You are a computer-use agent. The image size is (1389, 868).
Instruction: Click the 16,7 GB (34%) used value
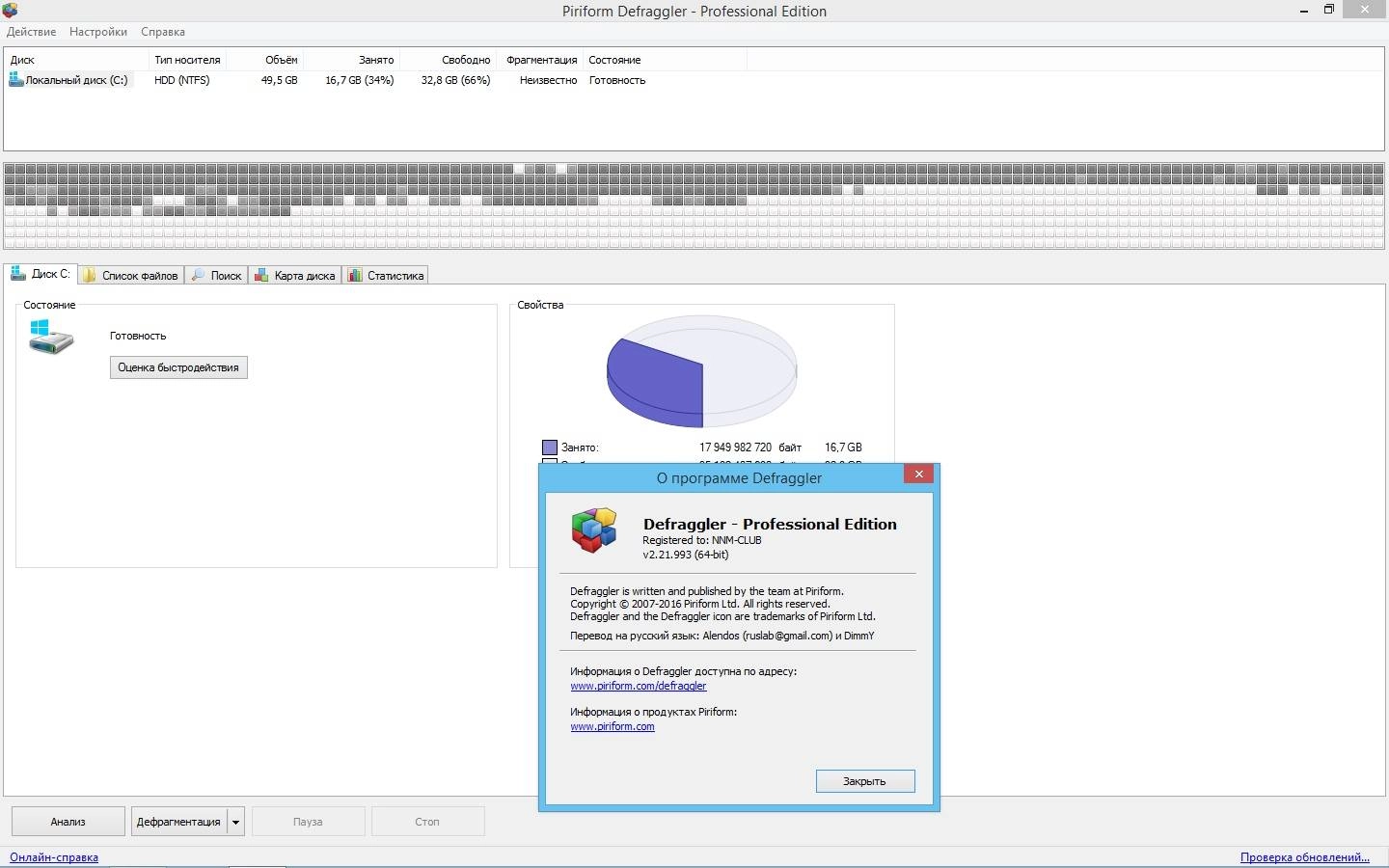pyautogui.click(x=359, y=80)
